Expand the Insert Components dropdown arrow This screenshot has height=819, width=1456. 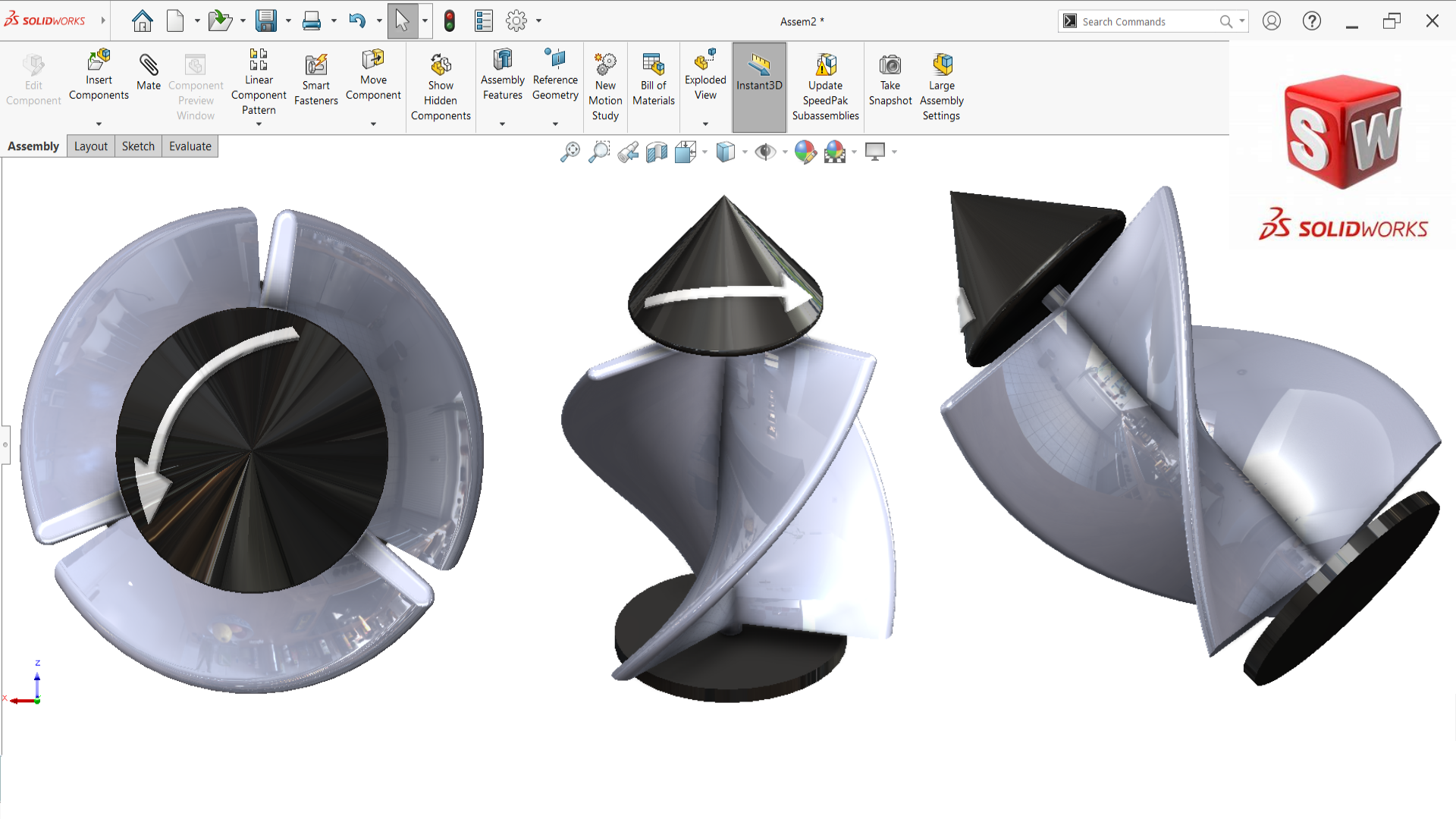coord(99,124)
